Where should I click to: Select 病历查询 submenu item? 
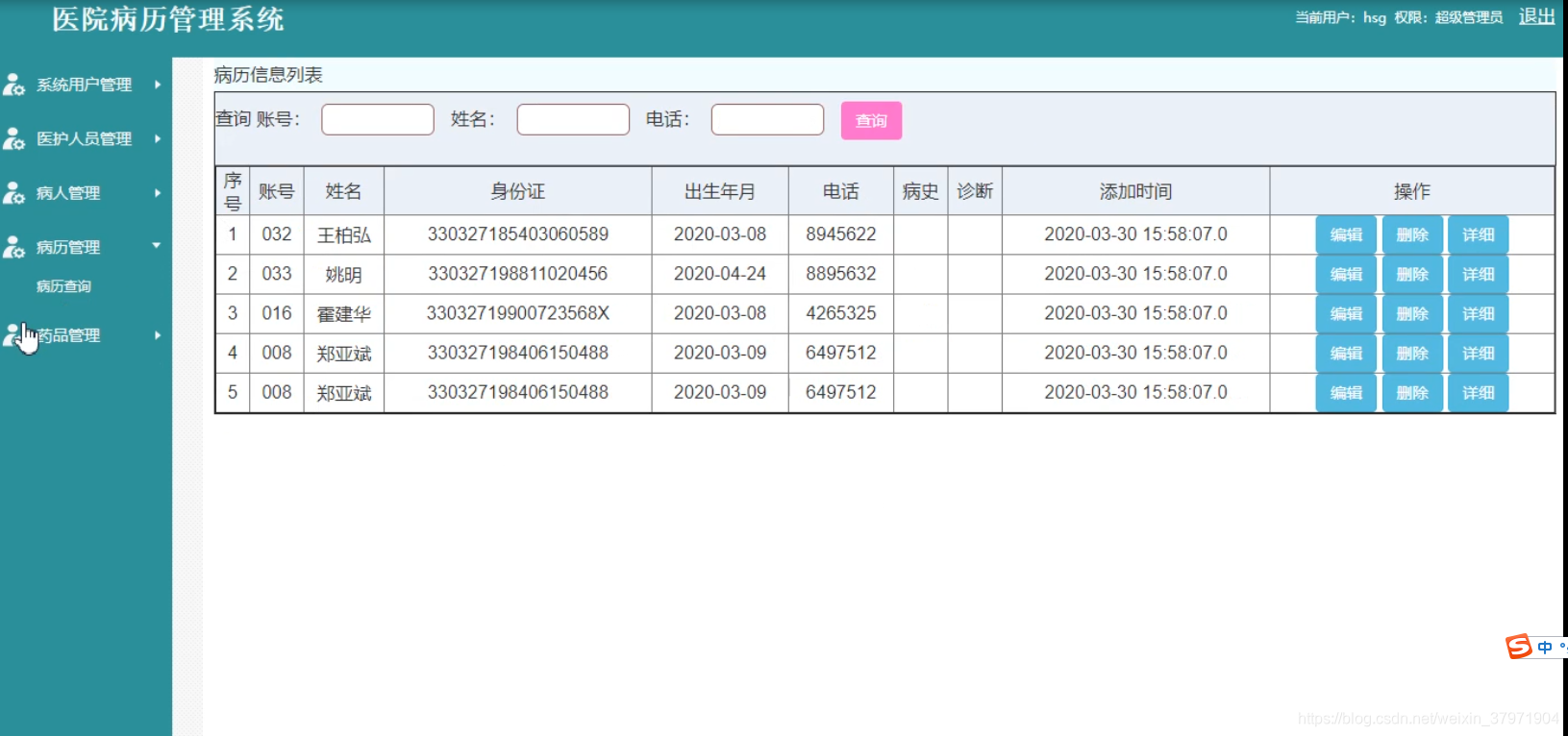coord(63,286)
